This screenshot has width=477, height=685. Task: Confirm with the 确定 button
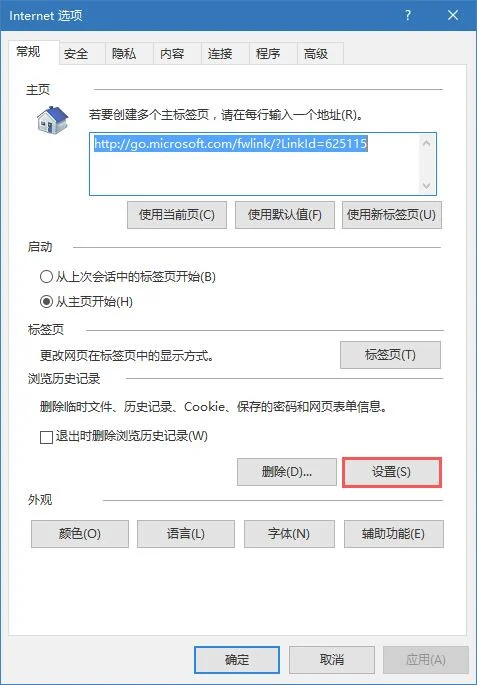(x=237, y=659)
